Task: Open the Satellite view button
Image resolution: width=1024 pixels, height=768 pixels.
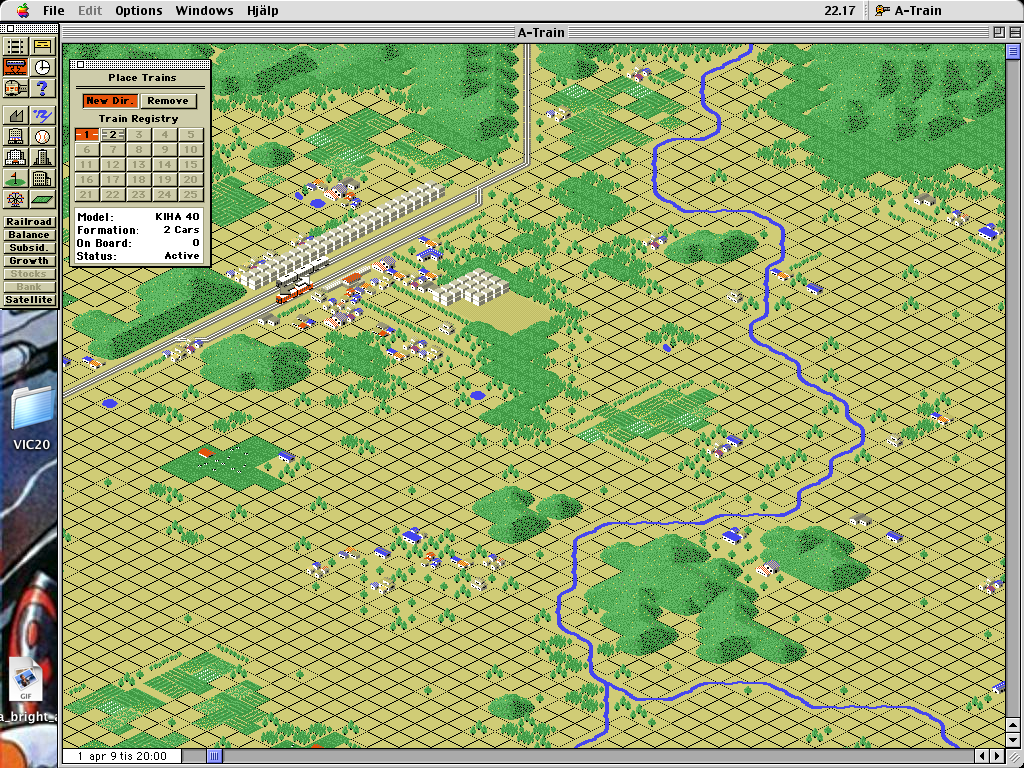Action: [x=28, y=300]
